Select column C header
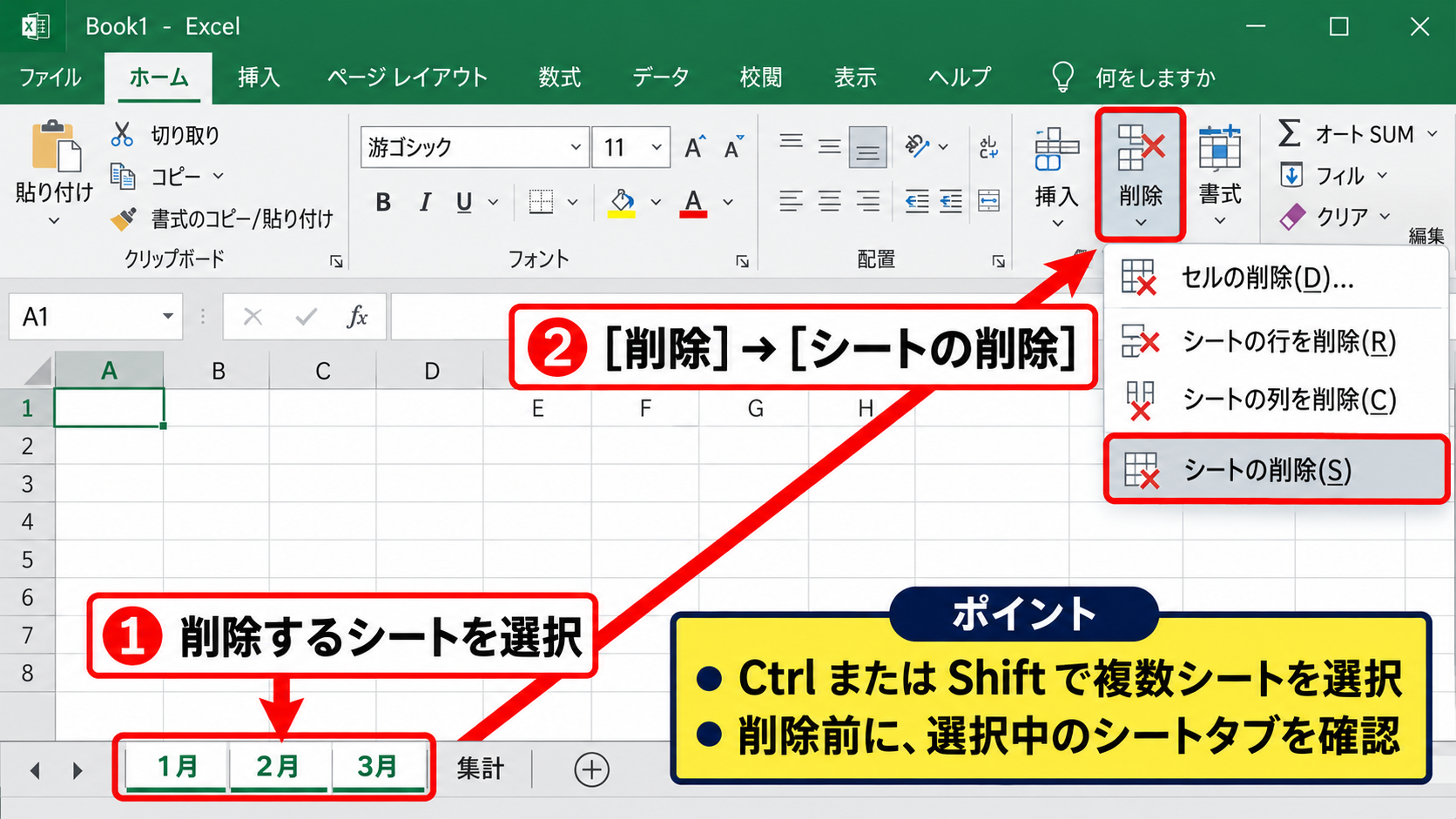The height and width of the screenshot is (819, 1456). (x=323, y=371)
